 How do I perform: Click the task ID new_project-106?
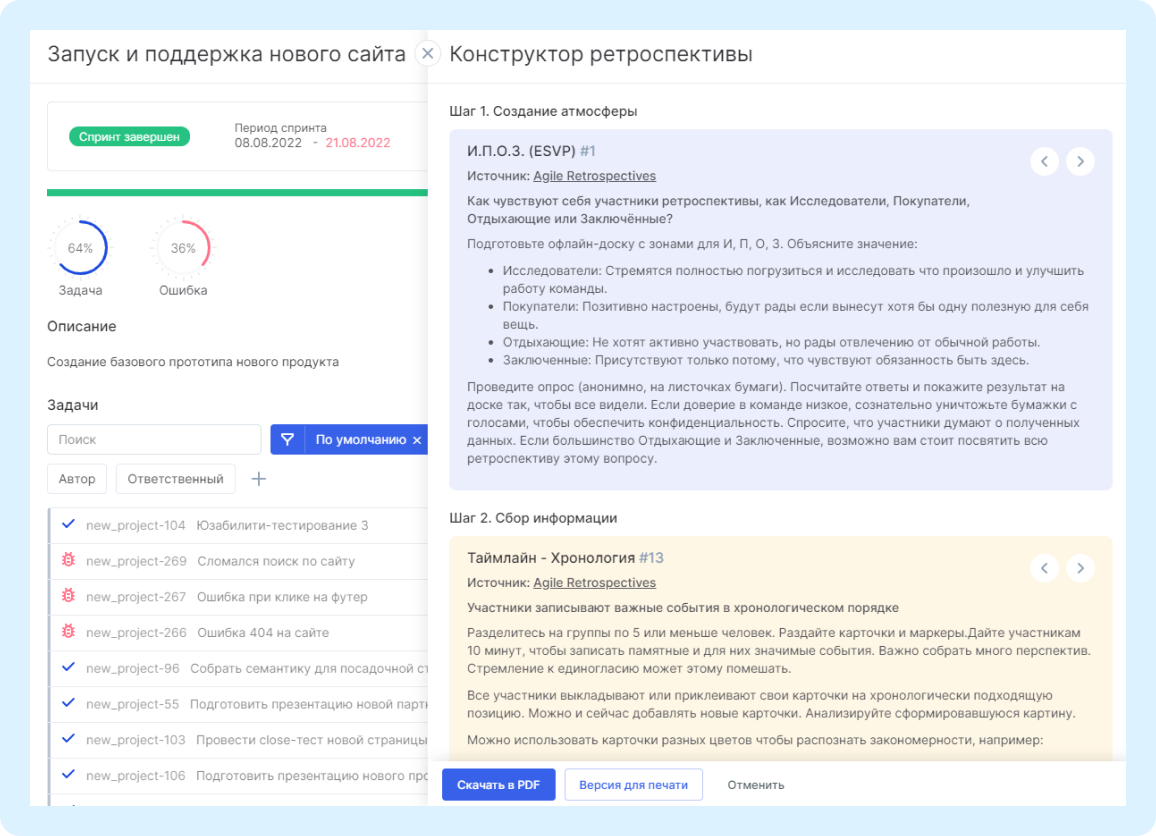click(x=136, y=776)
